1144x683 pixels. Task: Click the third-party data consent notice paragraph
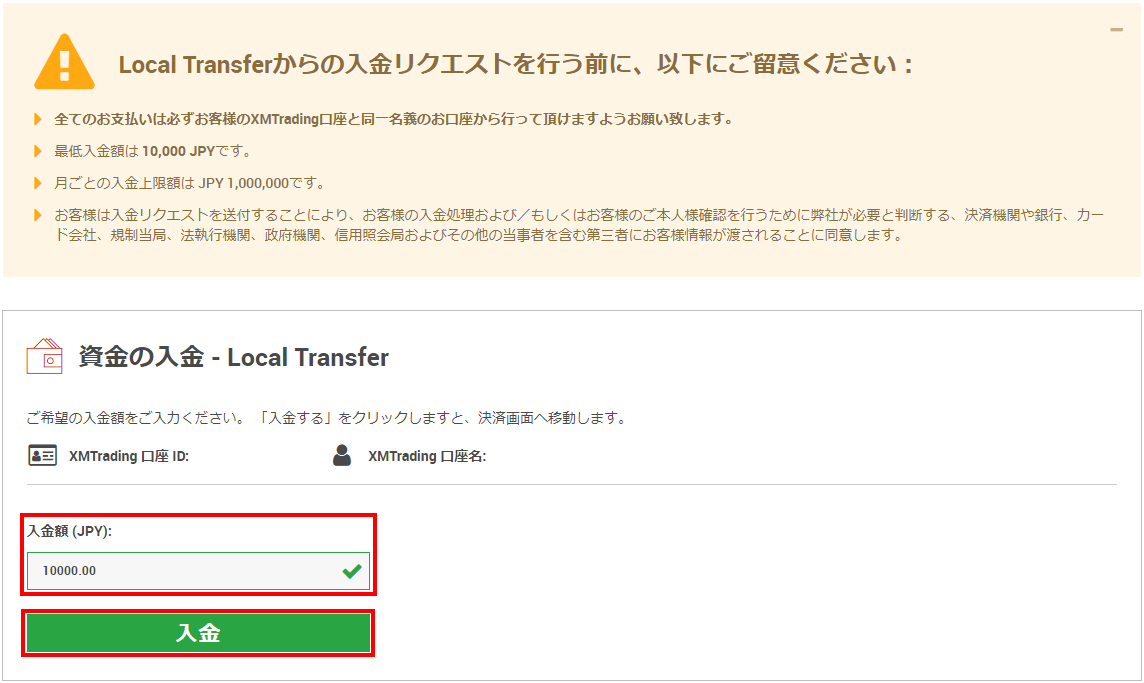pyautogui.click(x=579, y=225)
